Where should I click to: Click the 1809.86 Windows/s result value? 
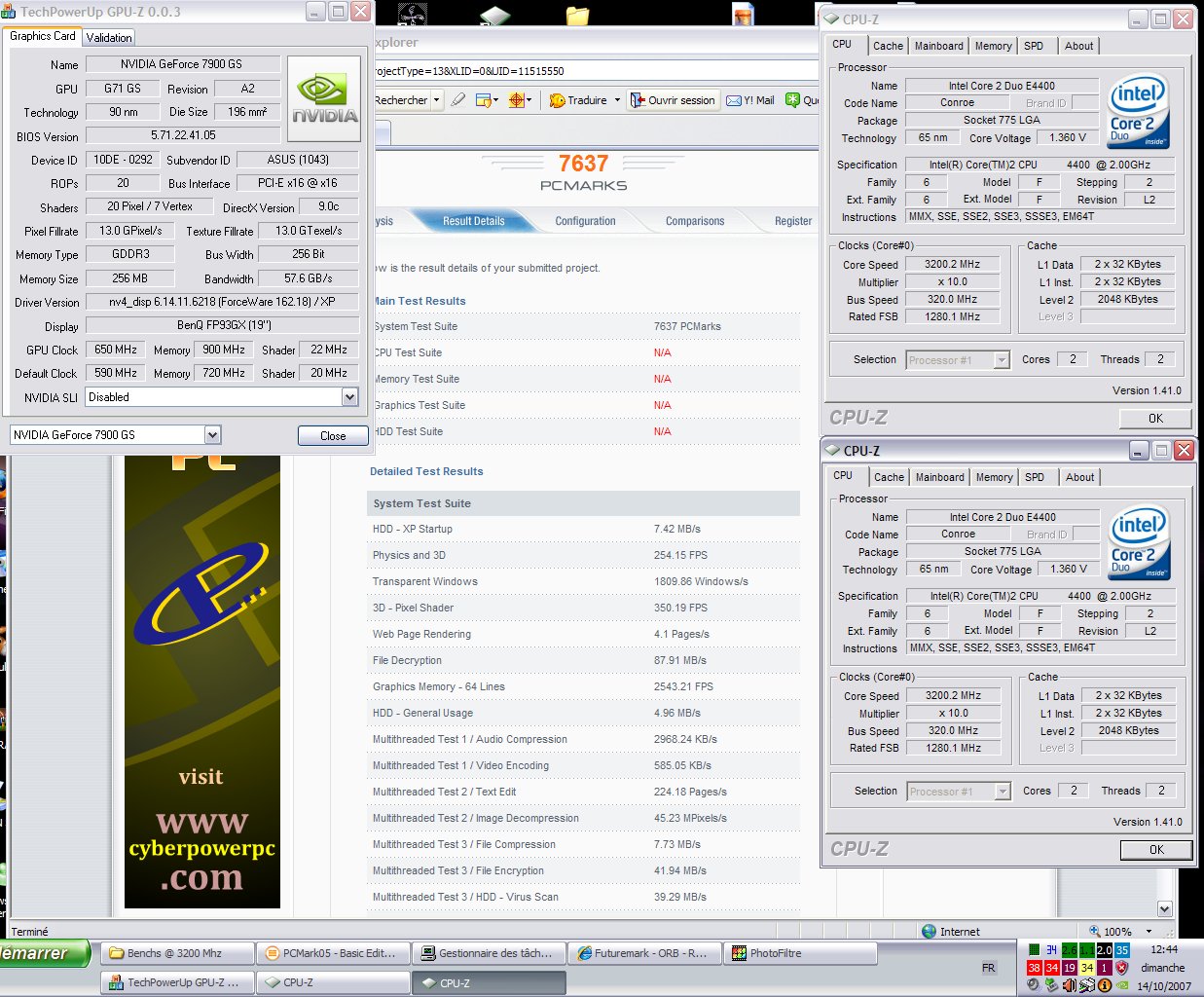(701, 581)
